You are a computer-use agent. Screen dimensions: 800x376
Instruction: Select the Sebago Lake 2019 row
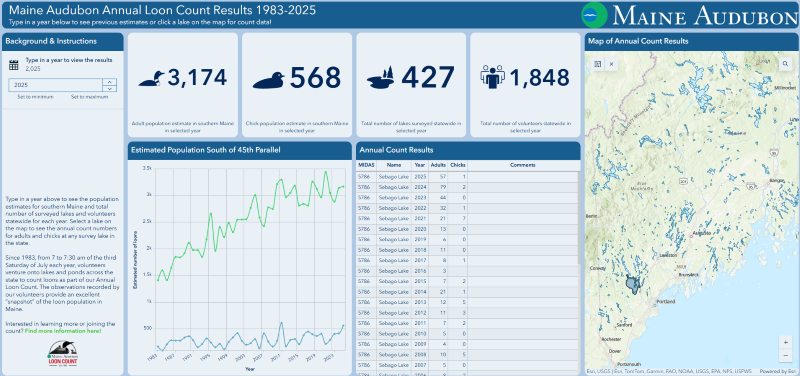[466, 239]
